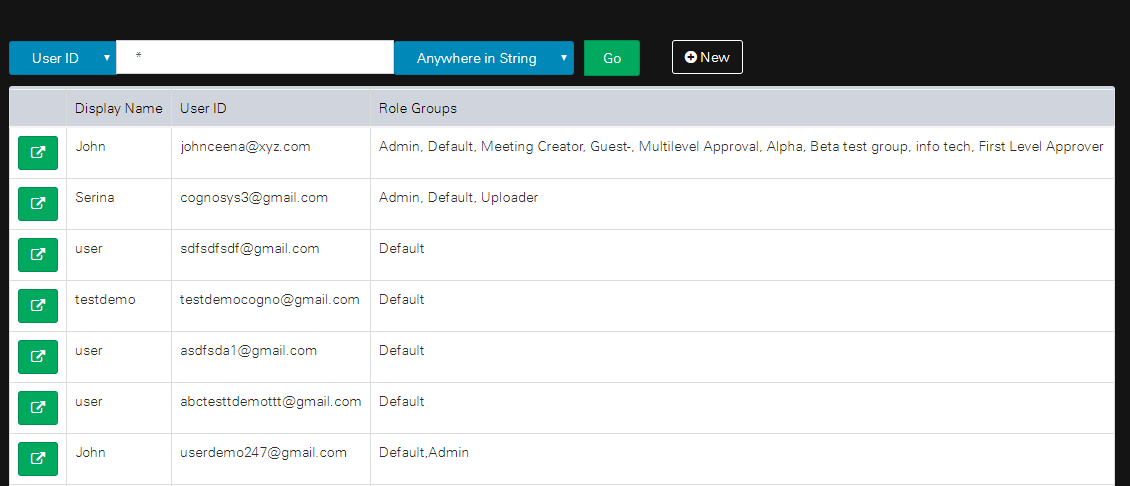Click user name beside asdfsda1@gmail.com
Image resolution: width=1130 pixels, height=486 pixels.
point(89,350)
